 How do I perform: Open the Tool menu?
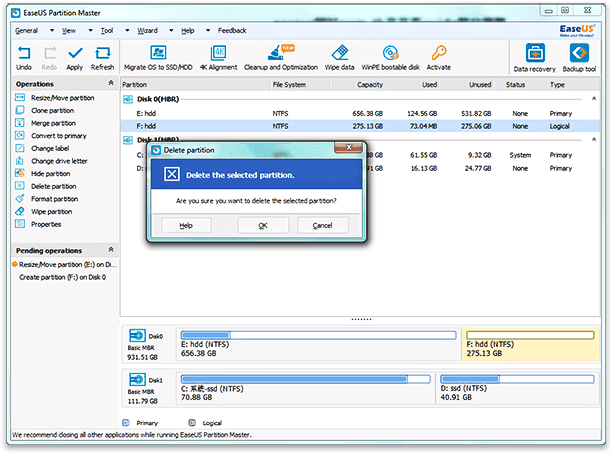(x=107, y=30)
